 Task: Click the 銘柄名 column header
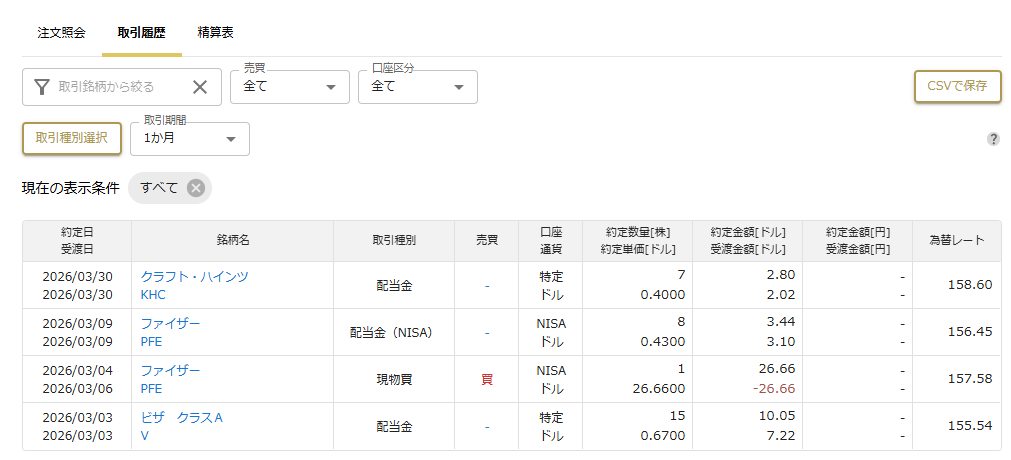(232, 241)
